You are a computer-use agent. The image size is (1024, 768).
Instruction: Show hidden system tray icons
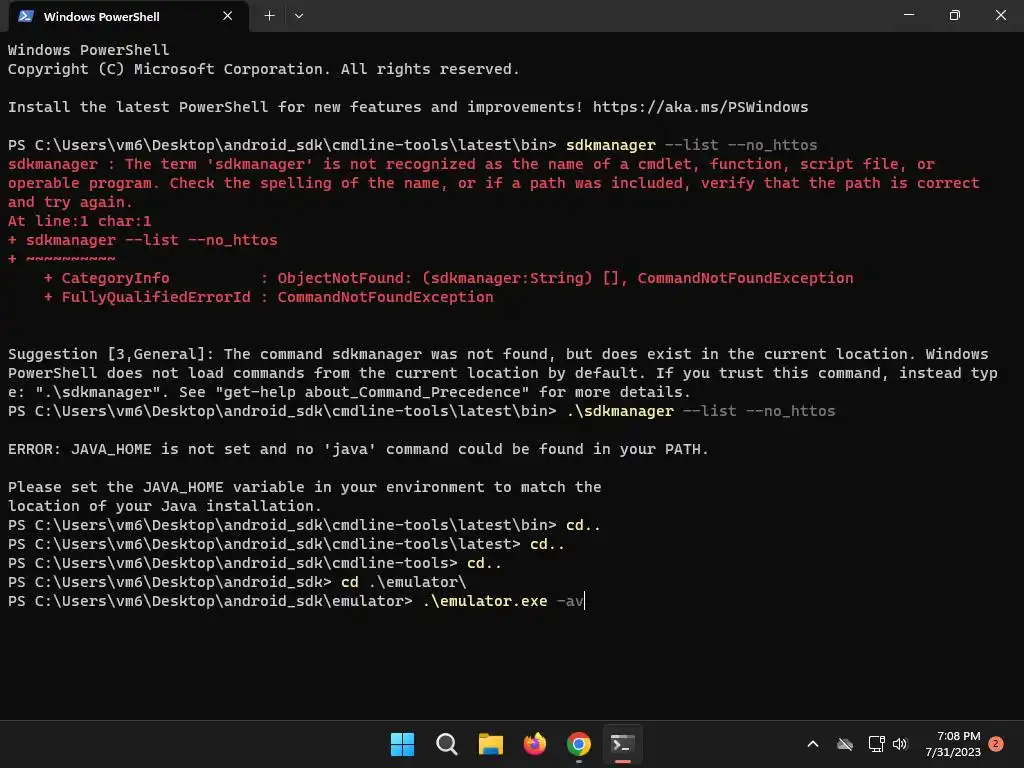click(x=813, y=744)
